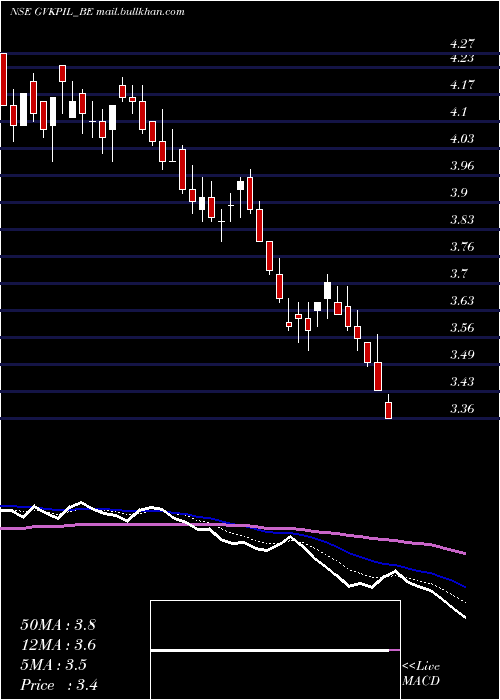Select the 3.96 price level label

(x=462, y=166)
